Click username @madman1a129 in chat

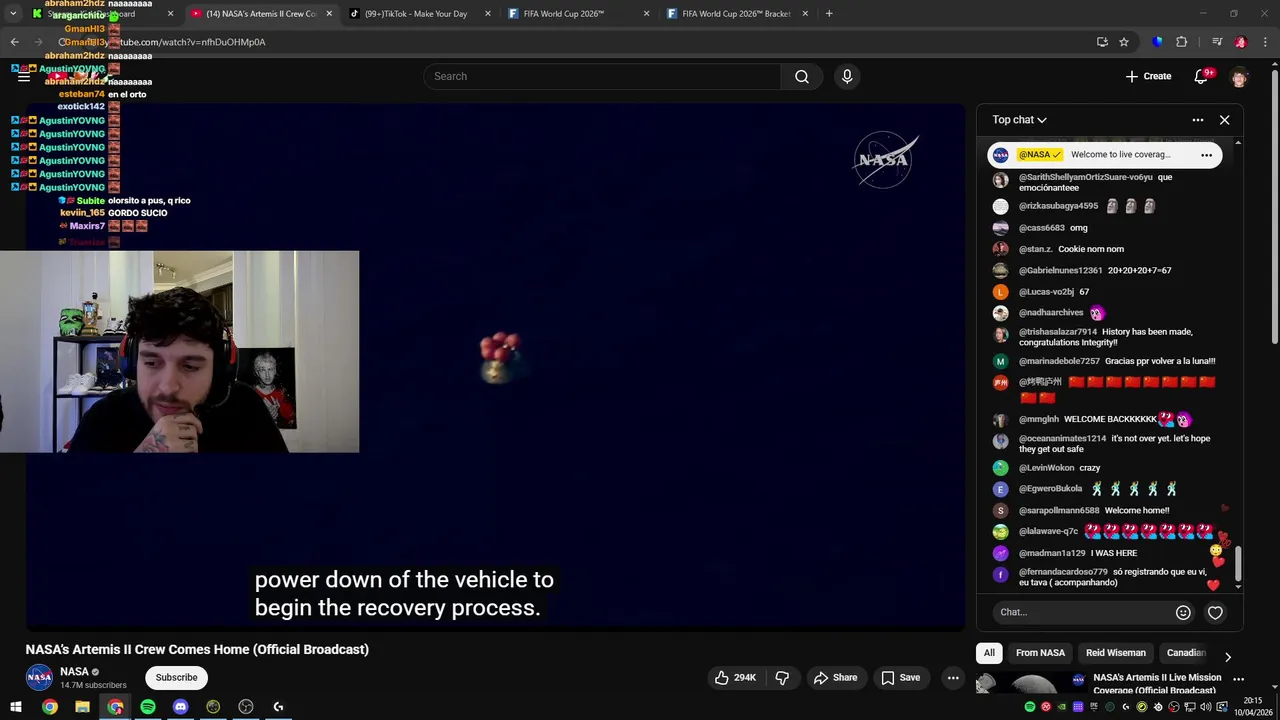1051,553
